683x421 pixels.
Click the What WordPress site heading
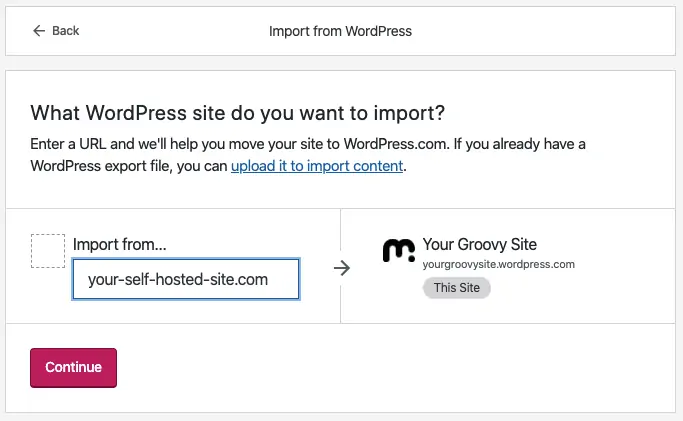238,112
